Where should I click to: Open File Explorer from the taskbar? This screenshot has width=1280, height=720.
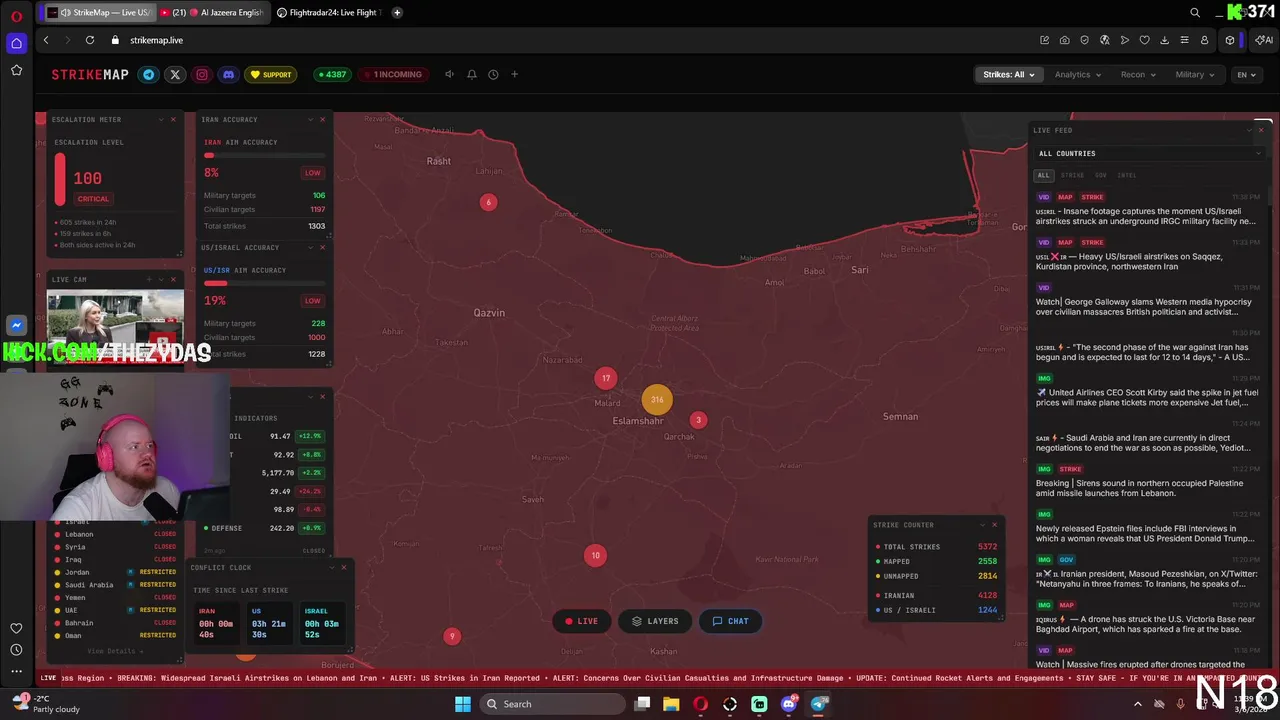click(x=671, y=704)
